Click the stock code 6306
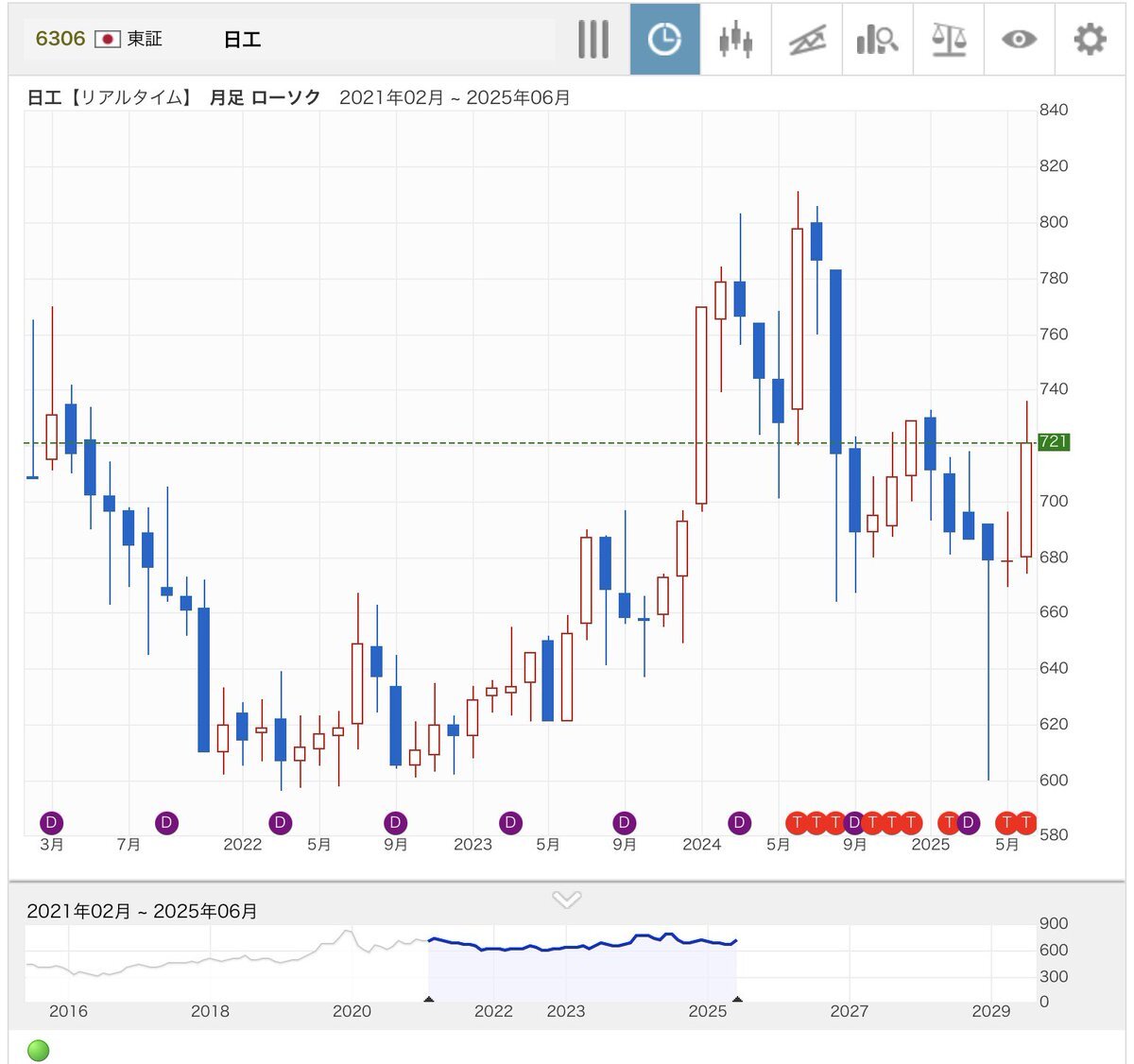 [x=60, y=39]
